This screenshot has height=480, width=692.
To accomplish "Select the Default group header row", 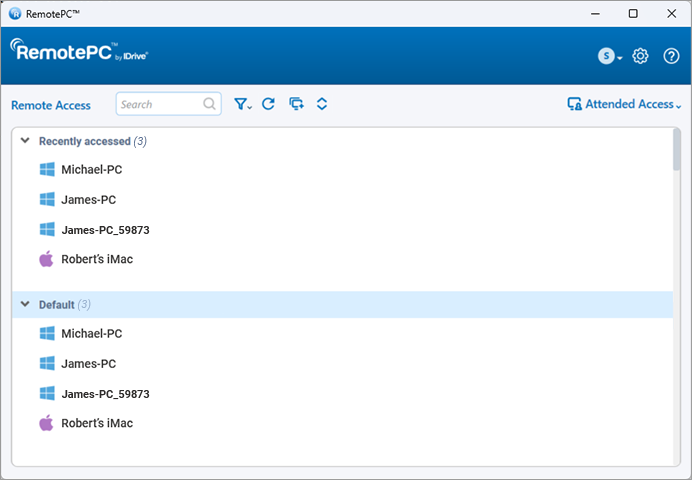I will 340,304.
